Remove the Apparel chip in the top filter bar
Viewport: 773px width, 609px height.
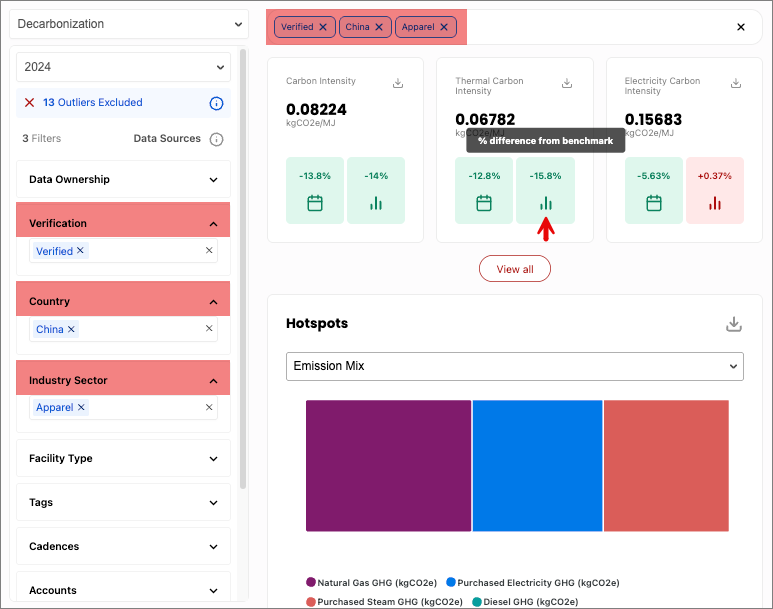(x=444, y=27)
